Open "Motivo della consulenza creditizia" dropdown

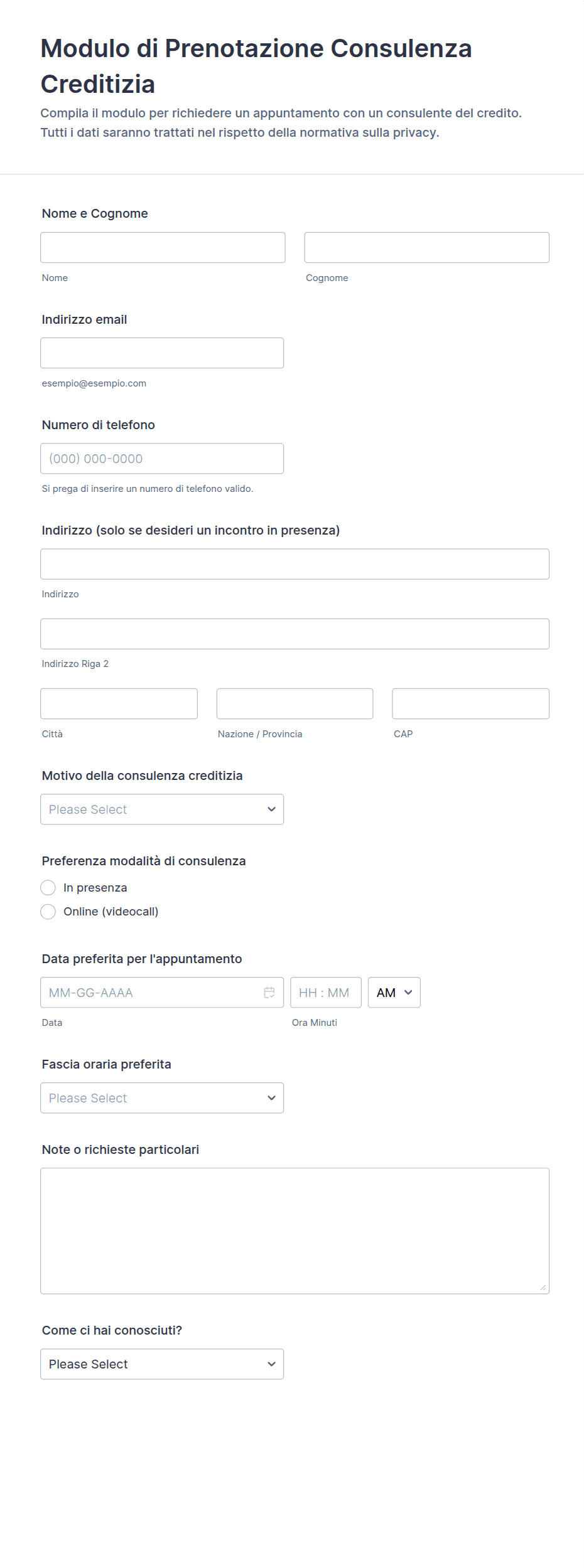click(x=162, y=809)
